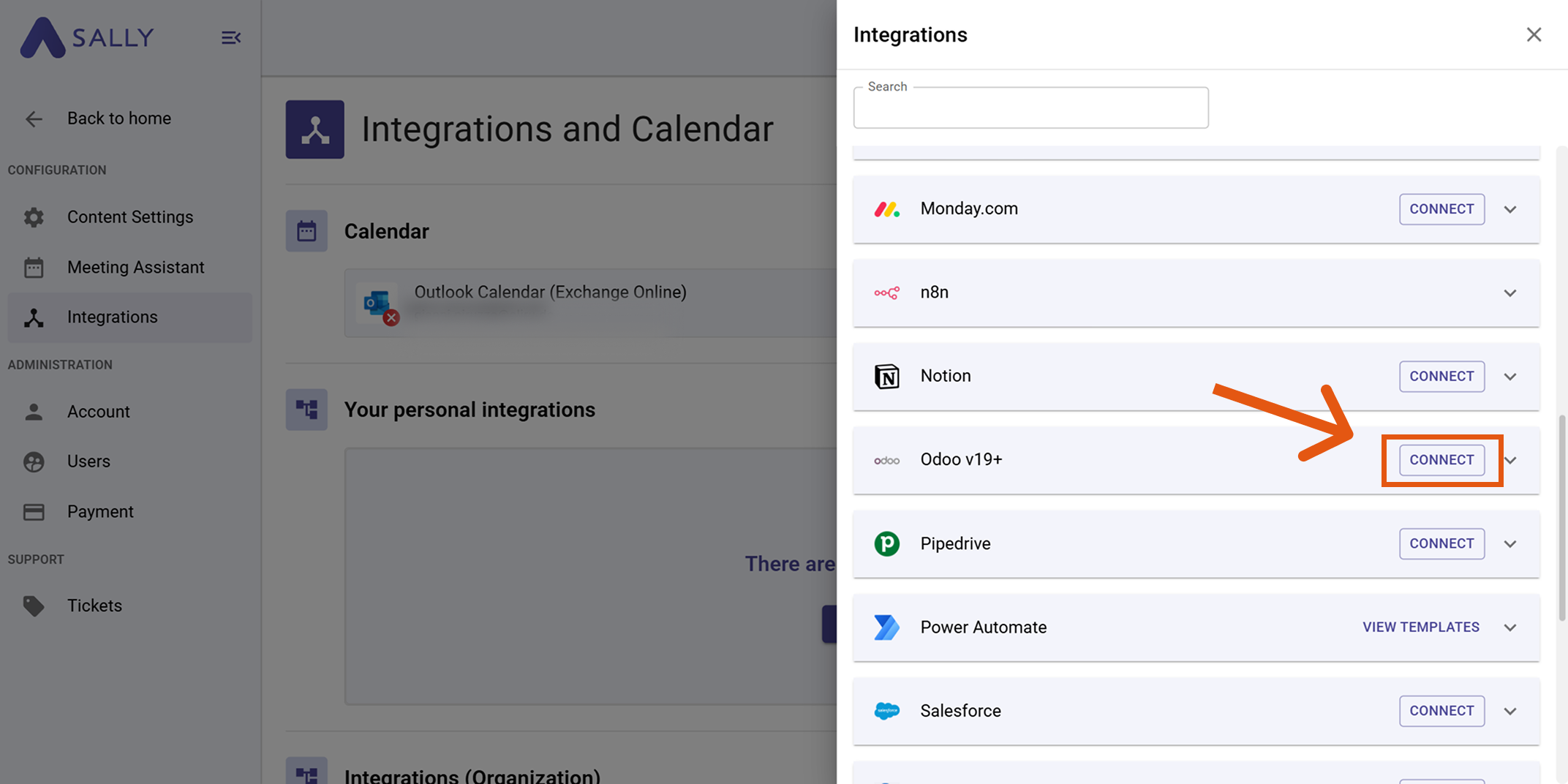Click the Tickets tag icon
Screen dimensions: 1568x784
click(34, 606)
